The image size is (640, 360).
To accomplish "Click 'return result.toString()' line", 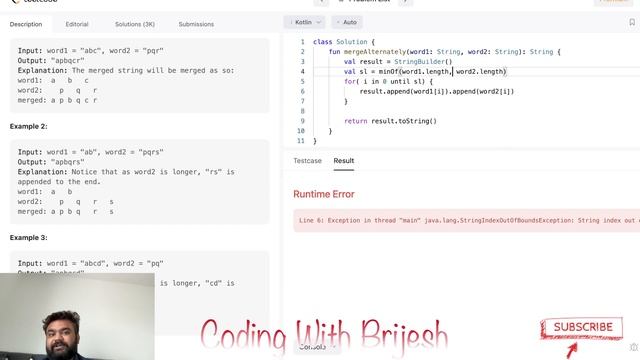I will click(x=390, y=121).
